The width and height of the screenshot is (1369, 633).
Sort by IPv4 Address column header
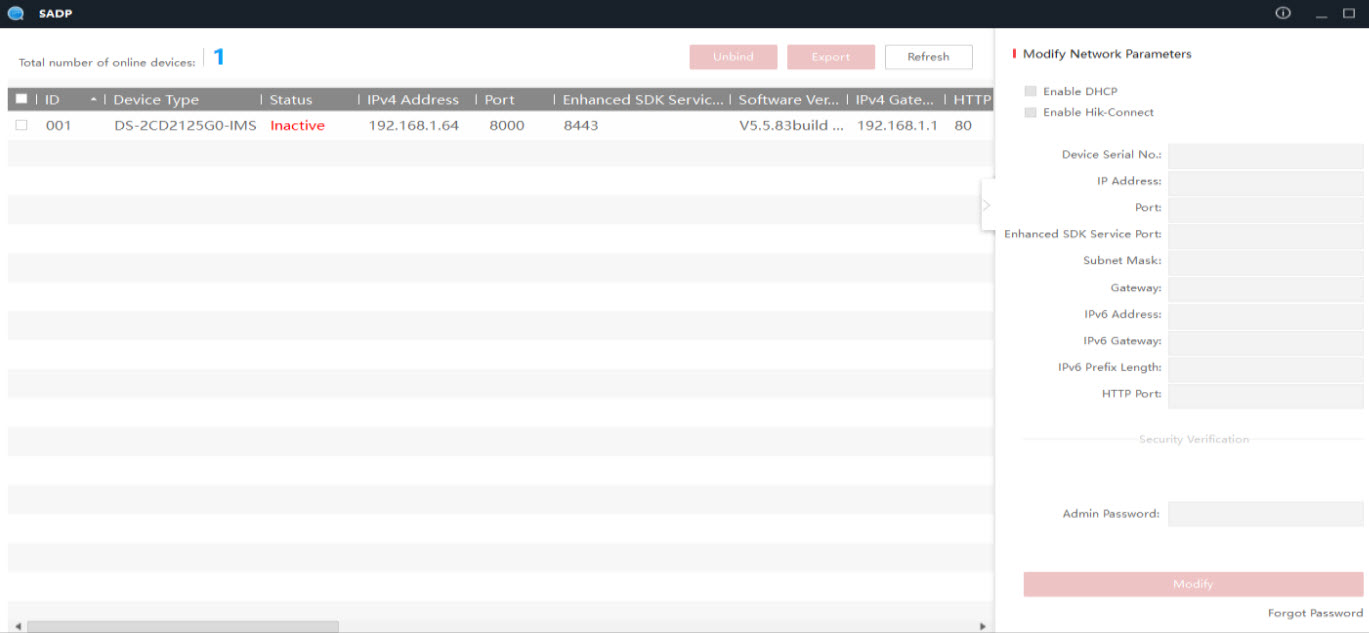click(x=412, y=100)
